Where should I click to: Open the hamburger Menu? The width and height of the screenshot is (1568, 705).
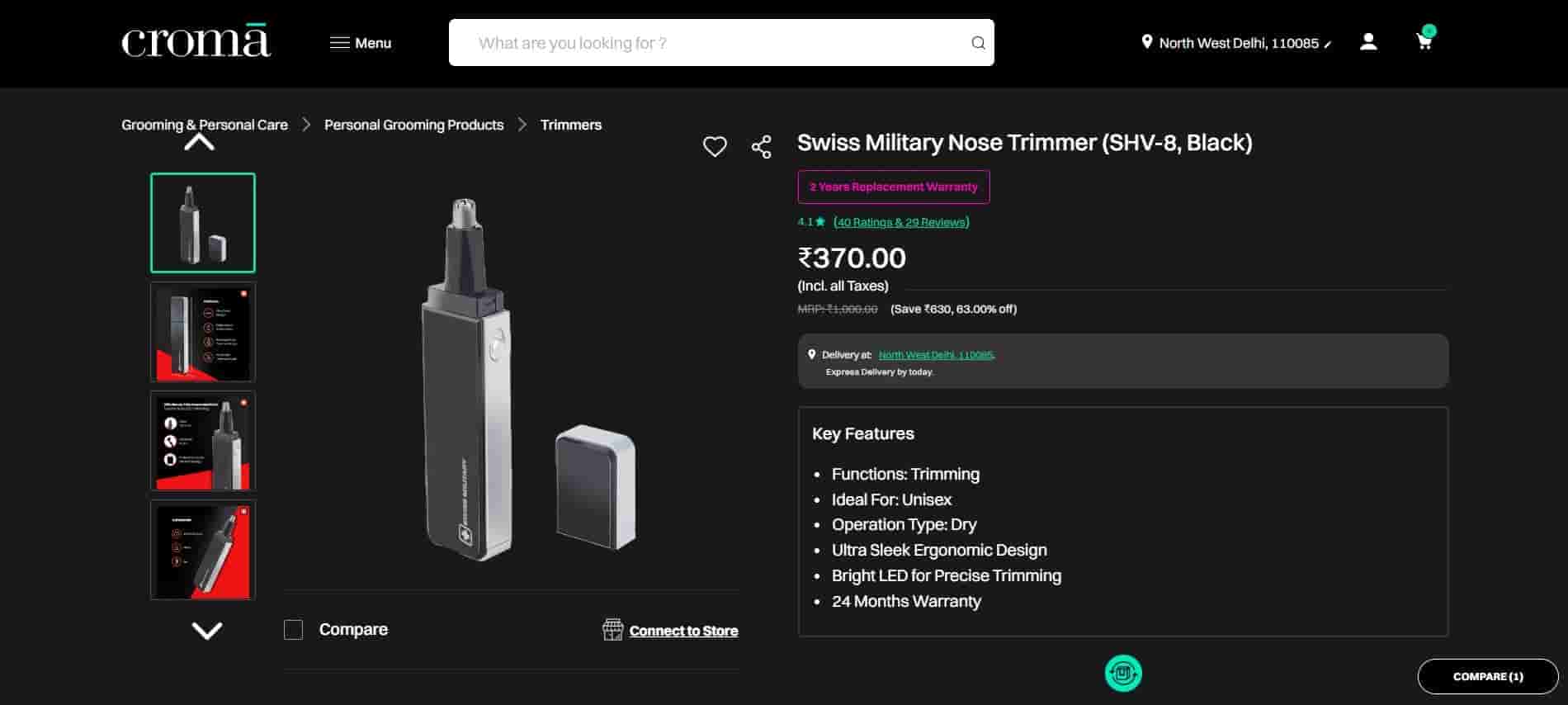click(x=361, y=43)
